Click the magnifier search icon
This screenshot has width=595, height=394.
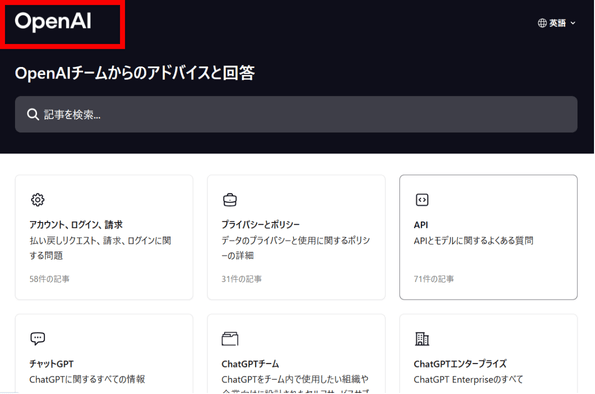(33, 114)
